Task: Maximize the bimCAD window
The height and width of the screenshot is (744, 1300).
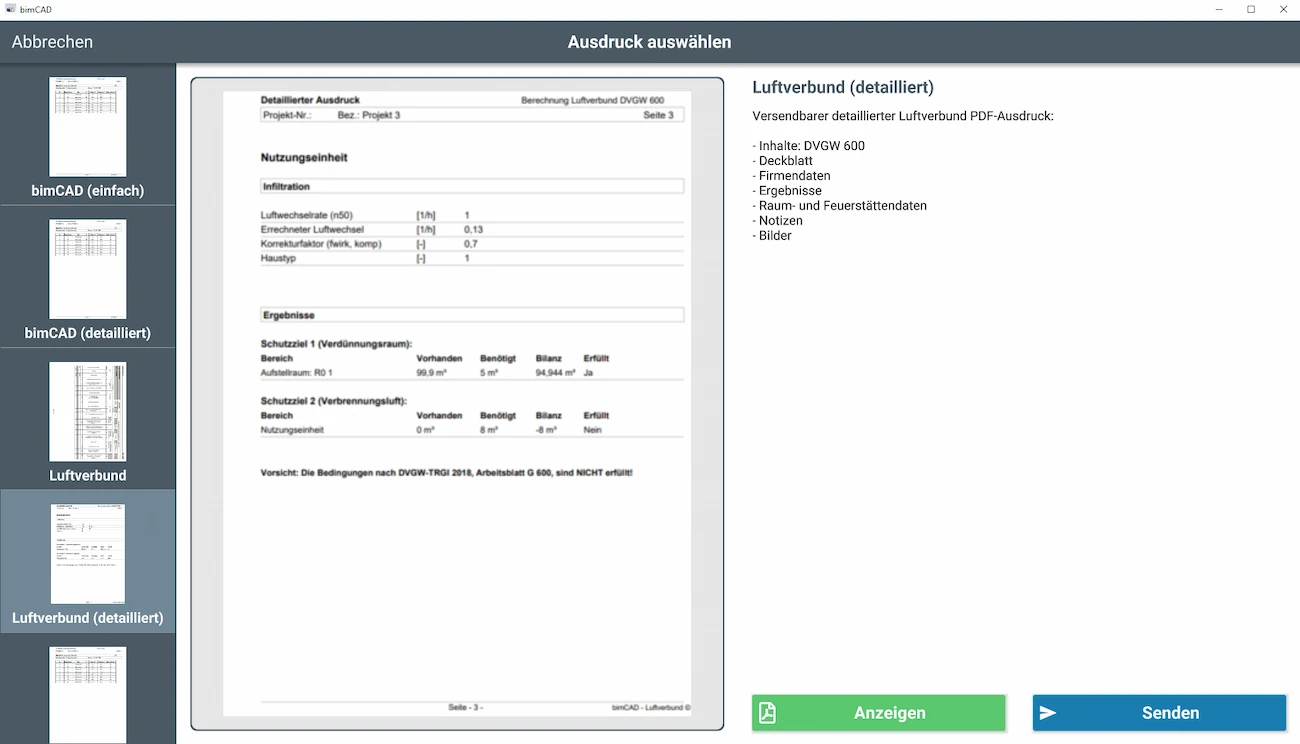Action: click(x=1251, y=9)
